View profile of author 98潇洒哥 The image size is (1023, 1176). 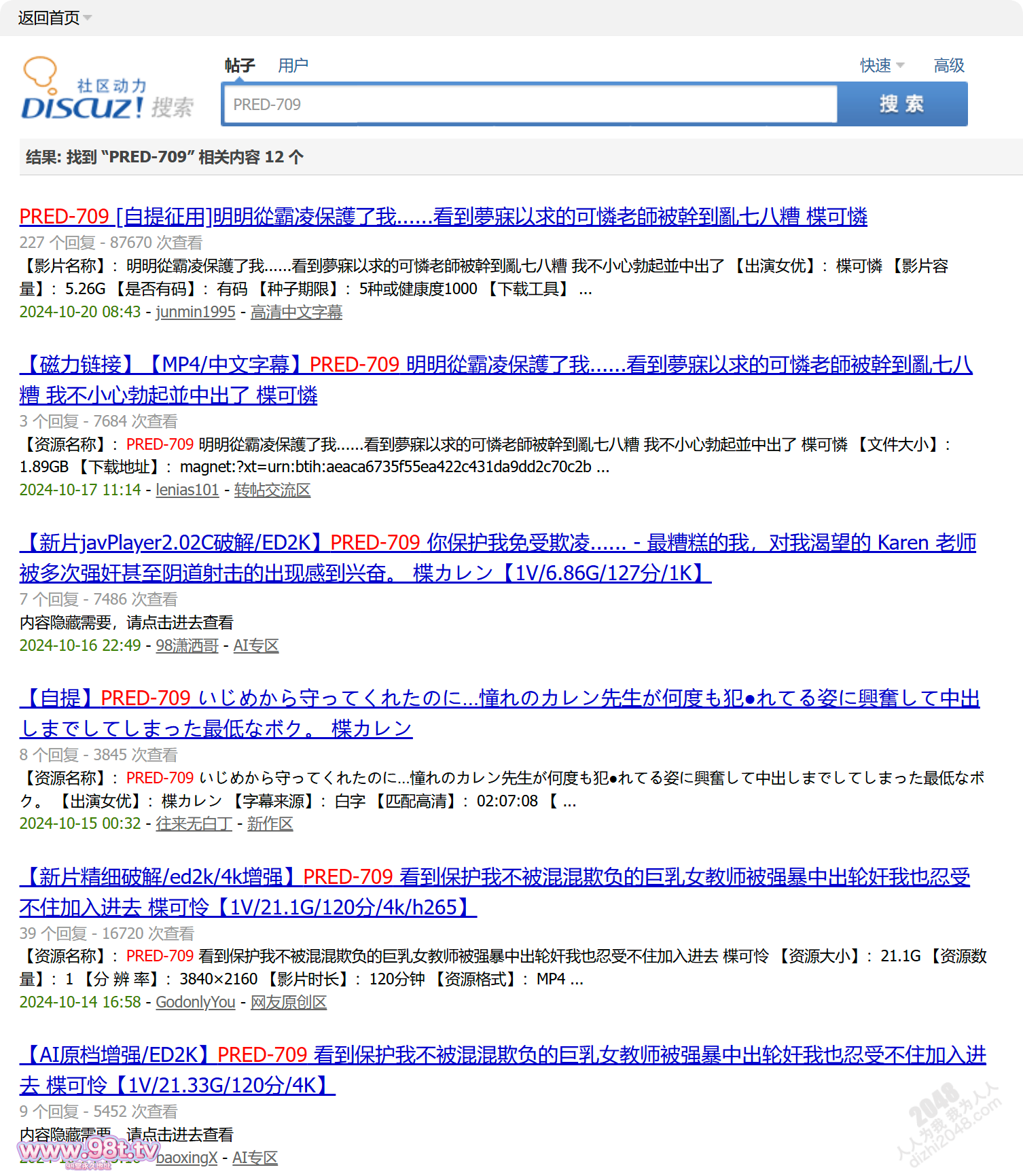pos(187,645)
